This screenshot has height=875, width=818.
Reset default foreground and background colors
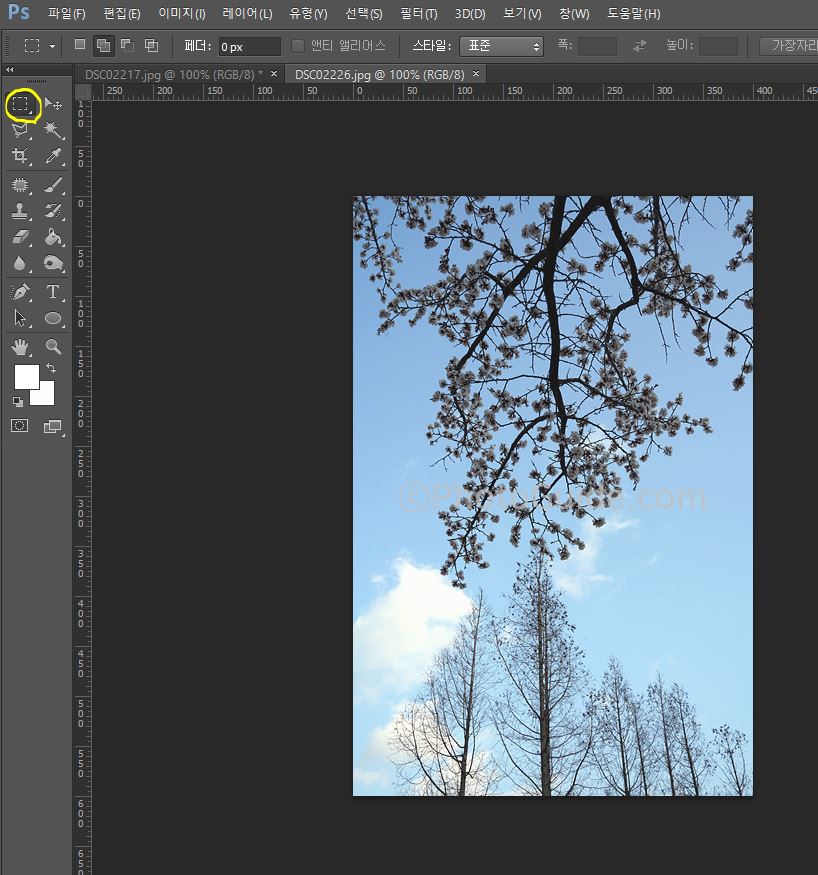[x=17, y=401]
